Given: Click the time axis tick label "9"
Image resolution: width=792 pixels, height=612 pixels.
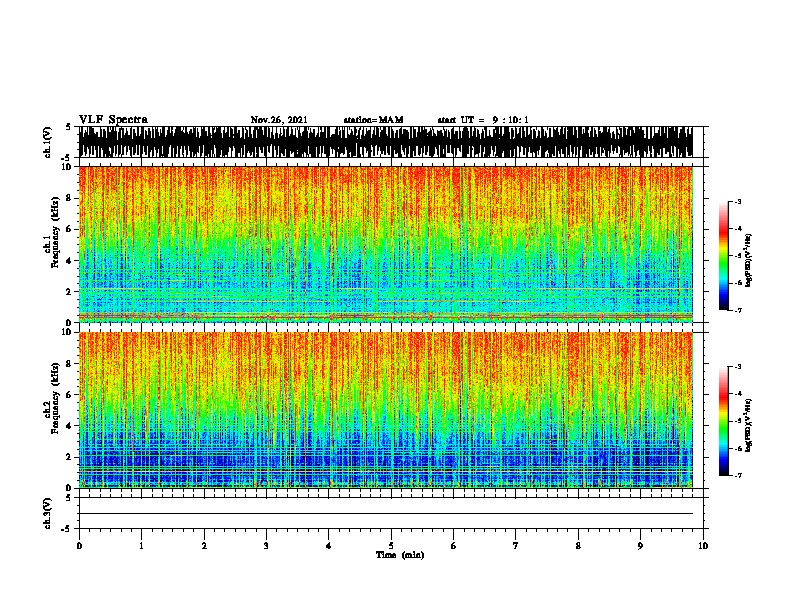Looking at the screenshot, I should coord(640,546).
